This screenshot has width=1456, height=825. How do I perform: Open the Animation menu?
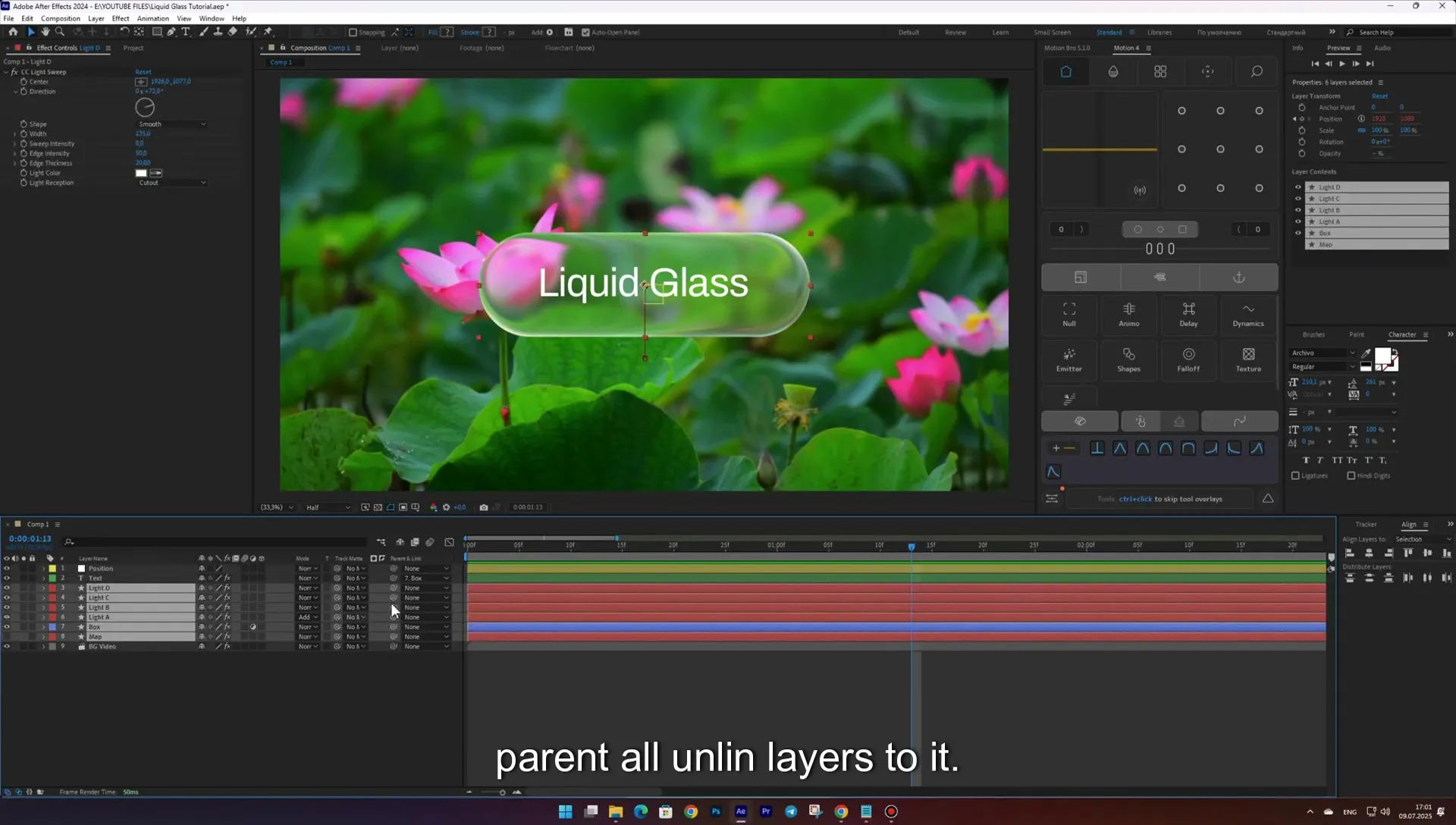coord(152,18)
